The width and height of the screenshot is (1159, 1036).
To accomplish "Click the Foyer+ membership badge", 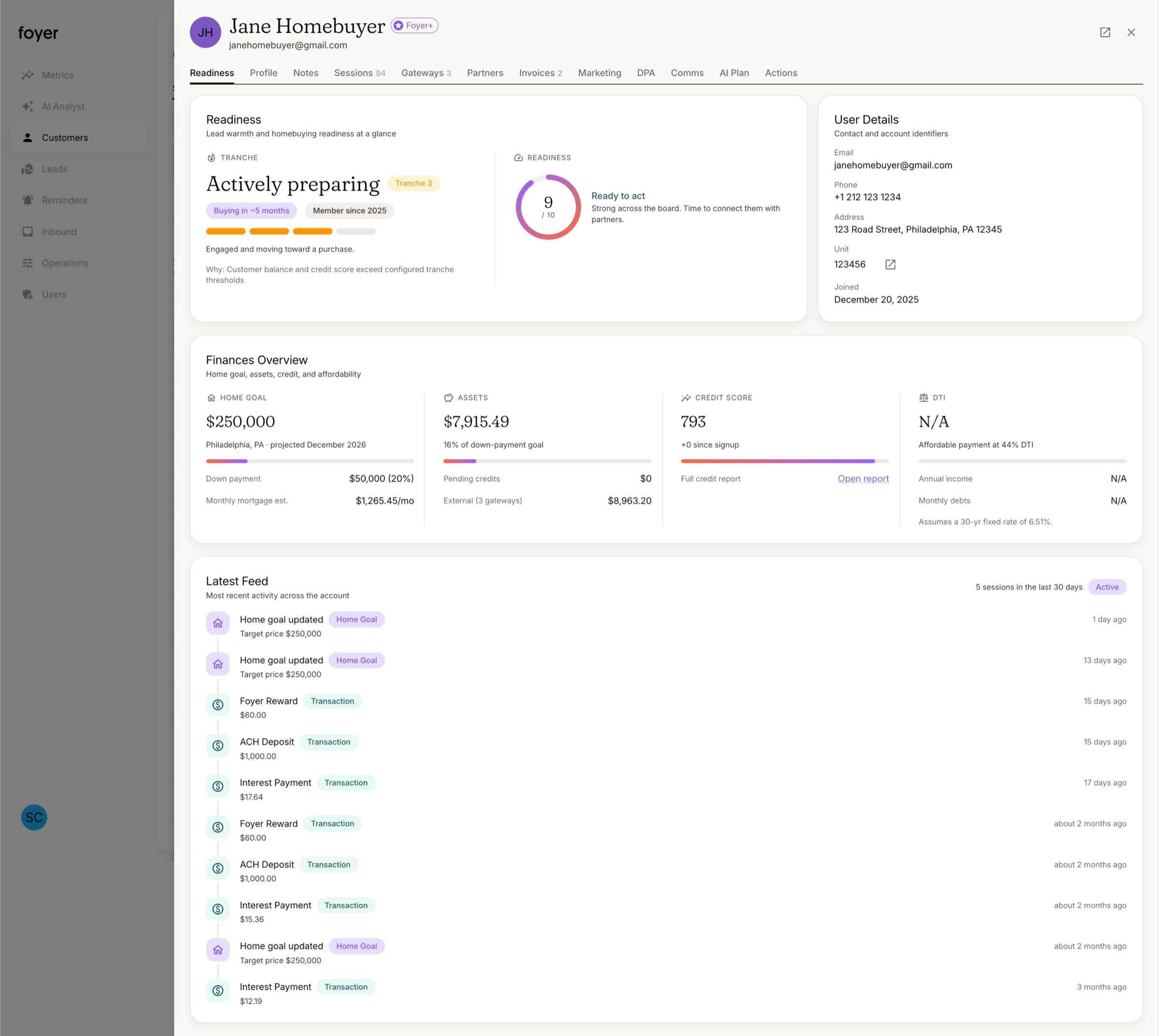I will pyautogui.click(x=414, y=26).
